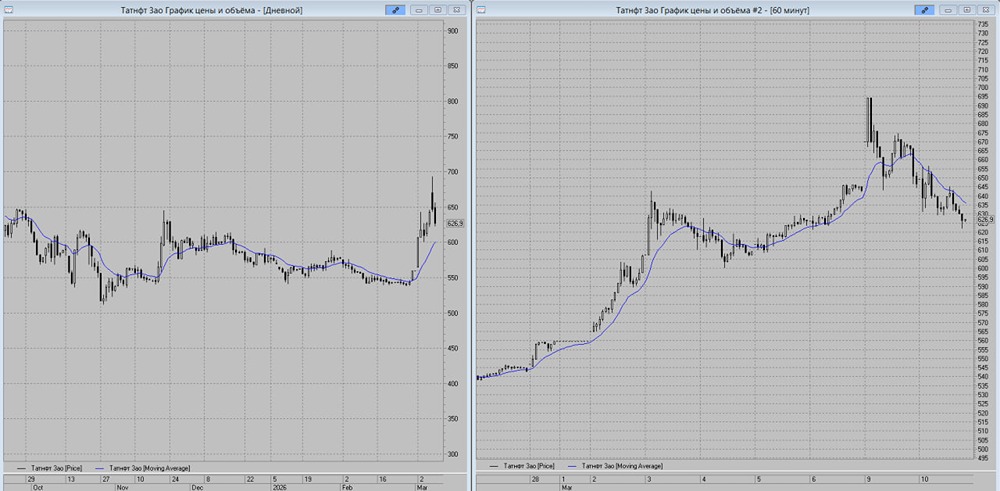
Task: Click the Dec month label on the daily time axis
Action: pos(197,487)
